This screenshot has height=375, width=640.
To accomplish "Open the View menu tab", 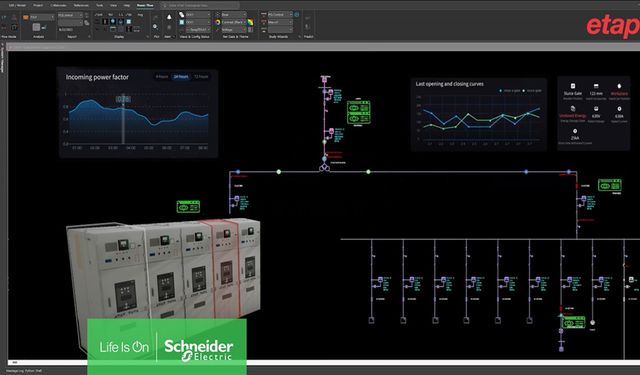I will [x=113, y=5].
